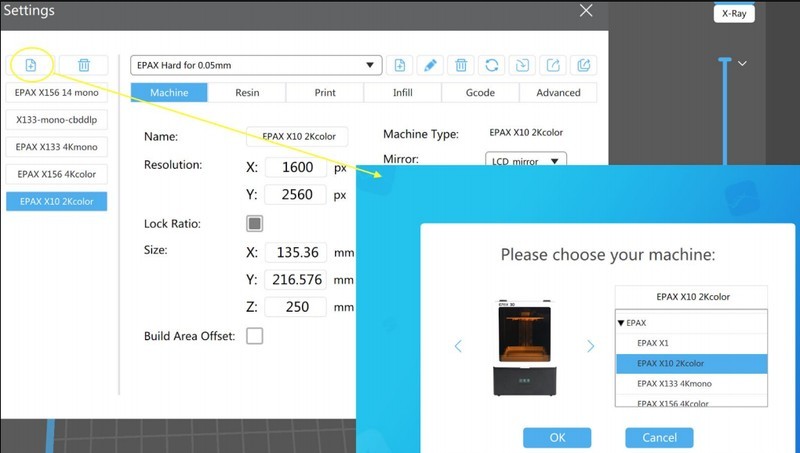Click the delete machine trash icon
Viewport: 800px width, 453px height.
coord(84,65)
